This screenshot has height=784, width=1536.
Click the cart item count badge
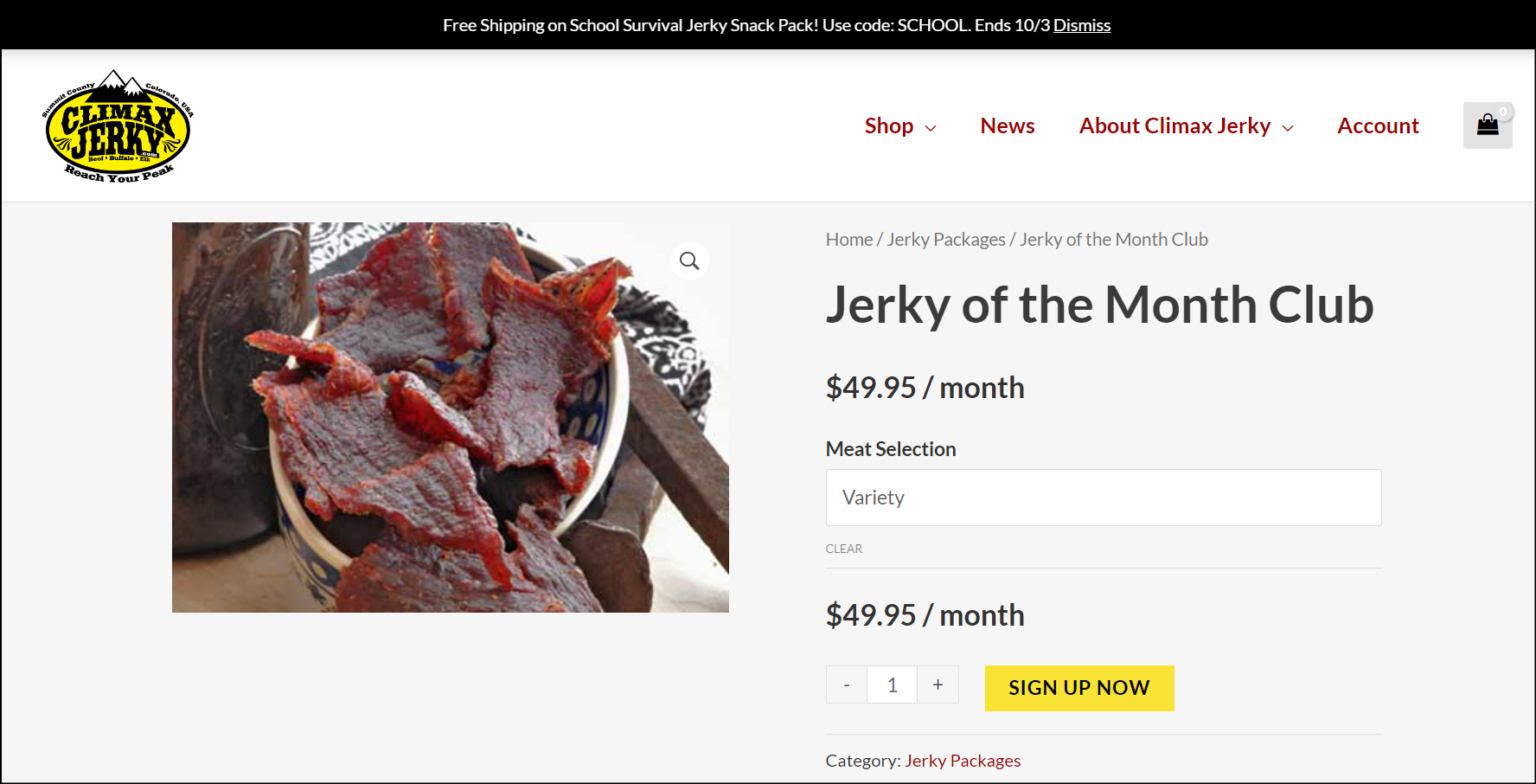1502,112
